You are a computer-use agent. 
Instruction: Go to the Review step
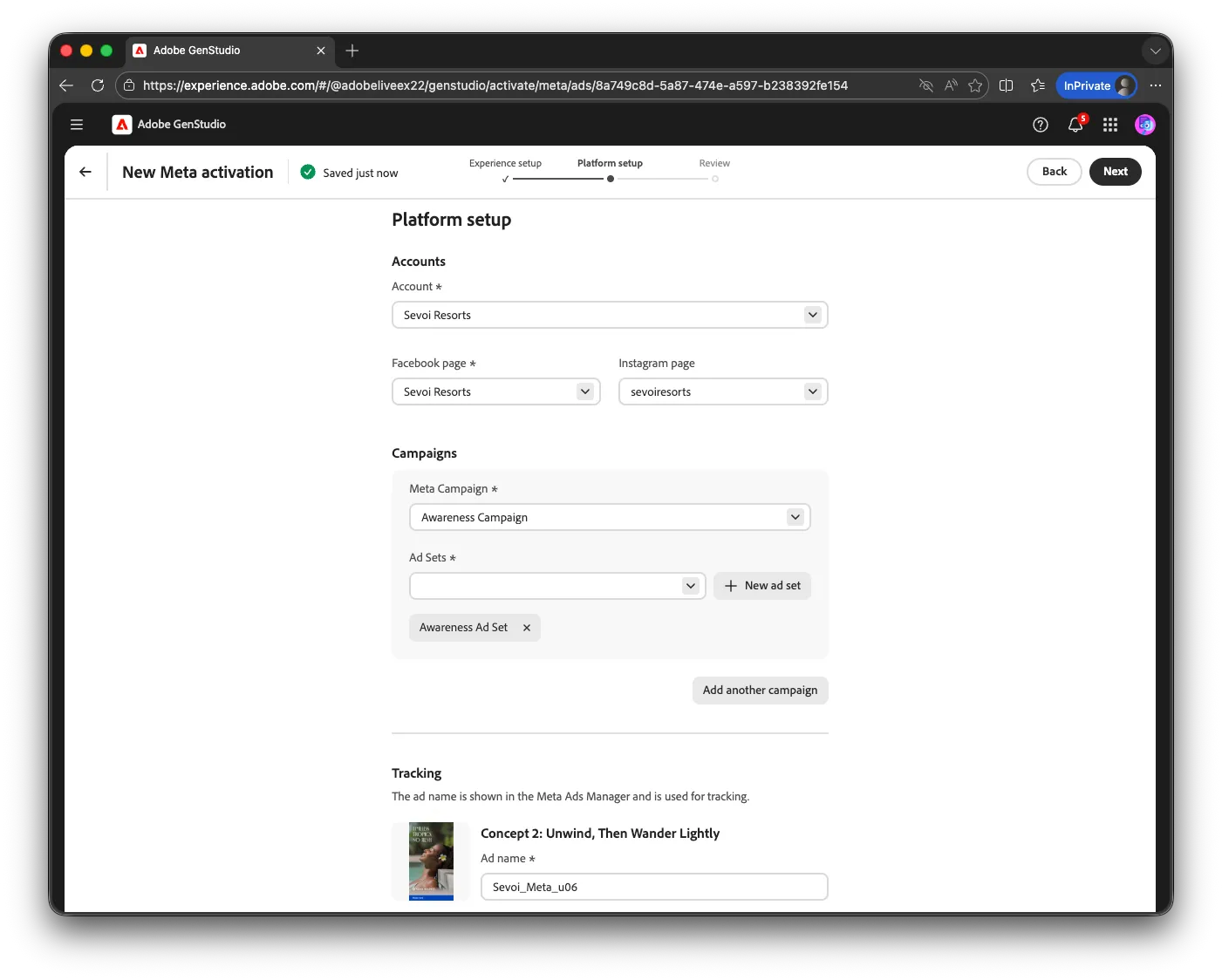(x=714, y=163)
